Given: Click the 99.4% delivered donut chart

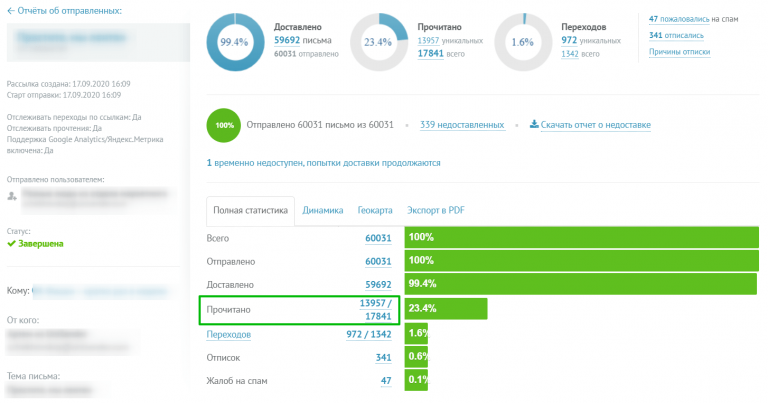Looking at the screenshot, I should tap(235, 42).
